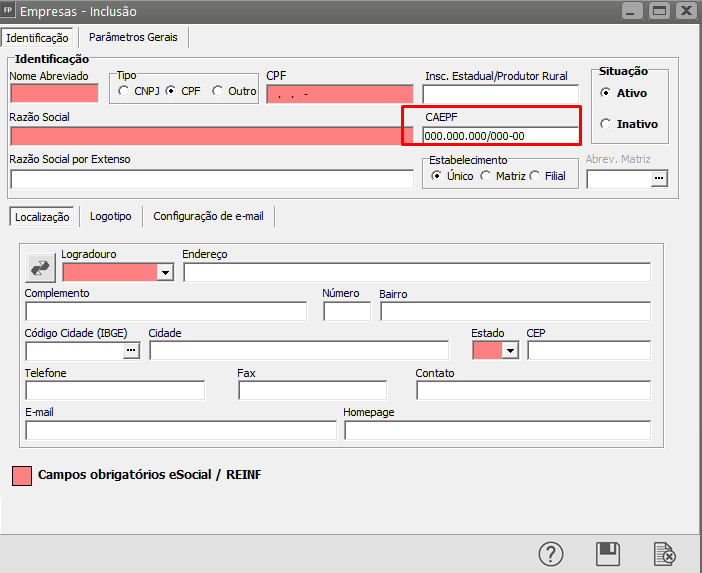This screenshot has height=573, width=702.
Task: Click the cancel document icon
Action: tap(663, 553)
